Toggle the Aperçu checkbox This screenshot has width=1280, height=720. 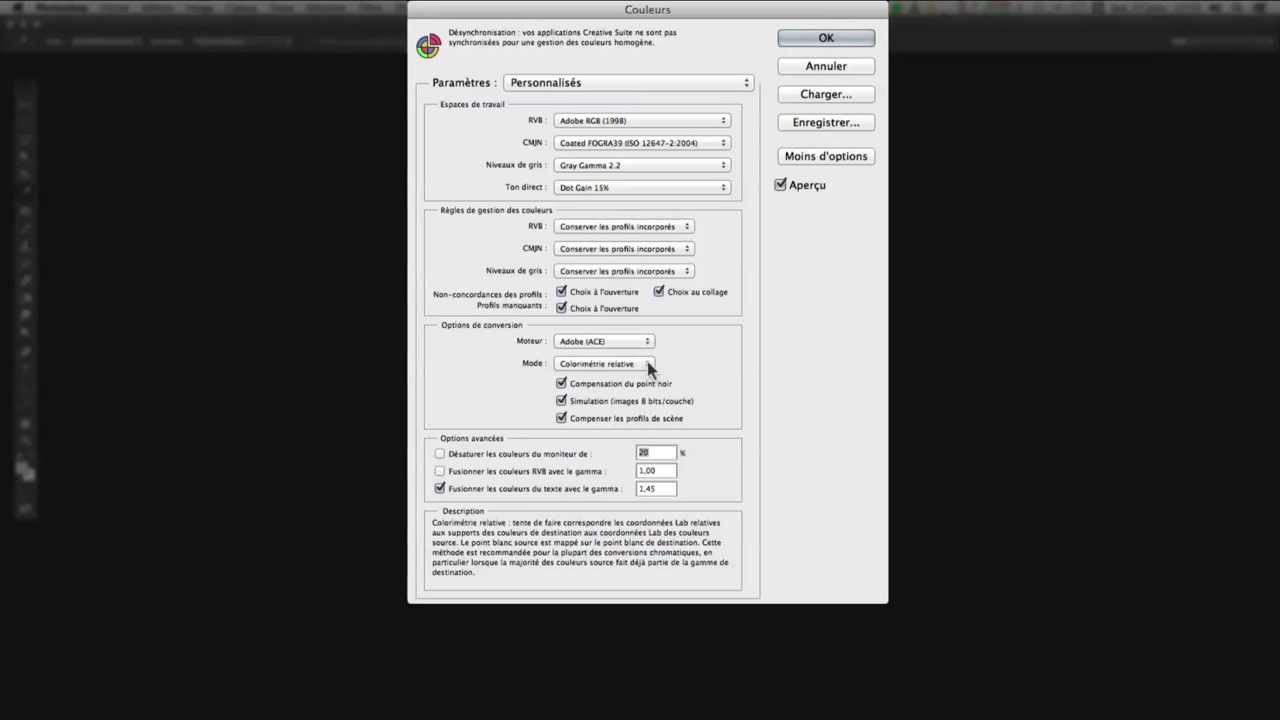(x=780, y=185)
